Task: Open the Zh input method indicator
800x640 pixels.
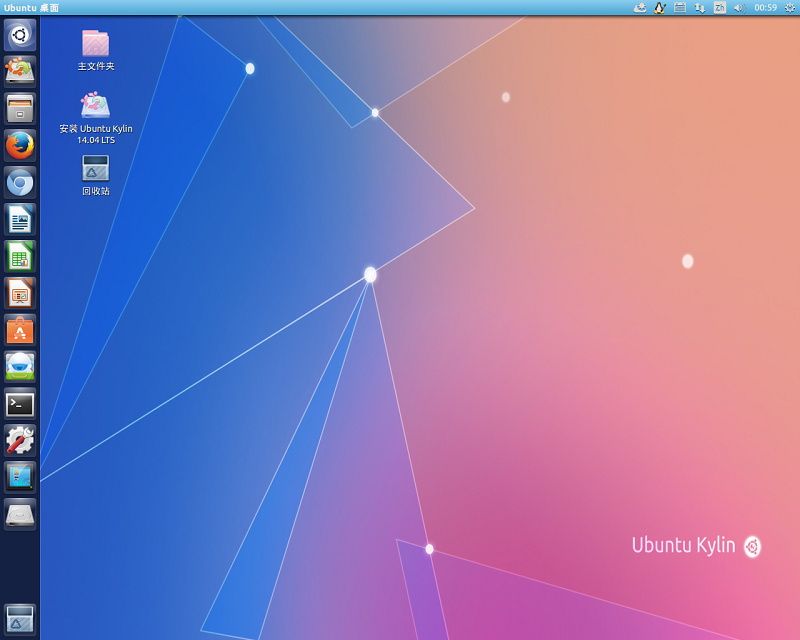Action: (720, 8)
